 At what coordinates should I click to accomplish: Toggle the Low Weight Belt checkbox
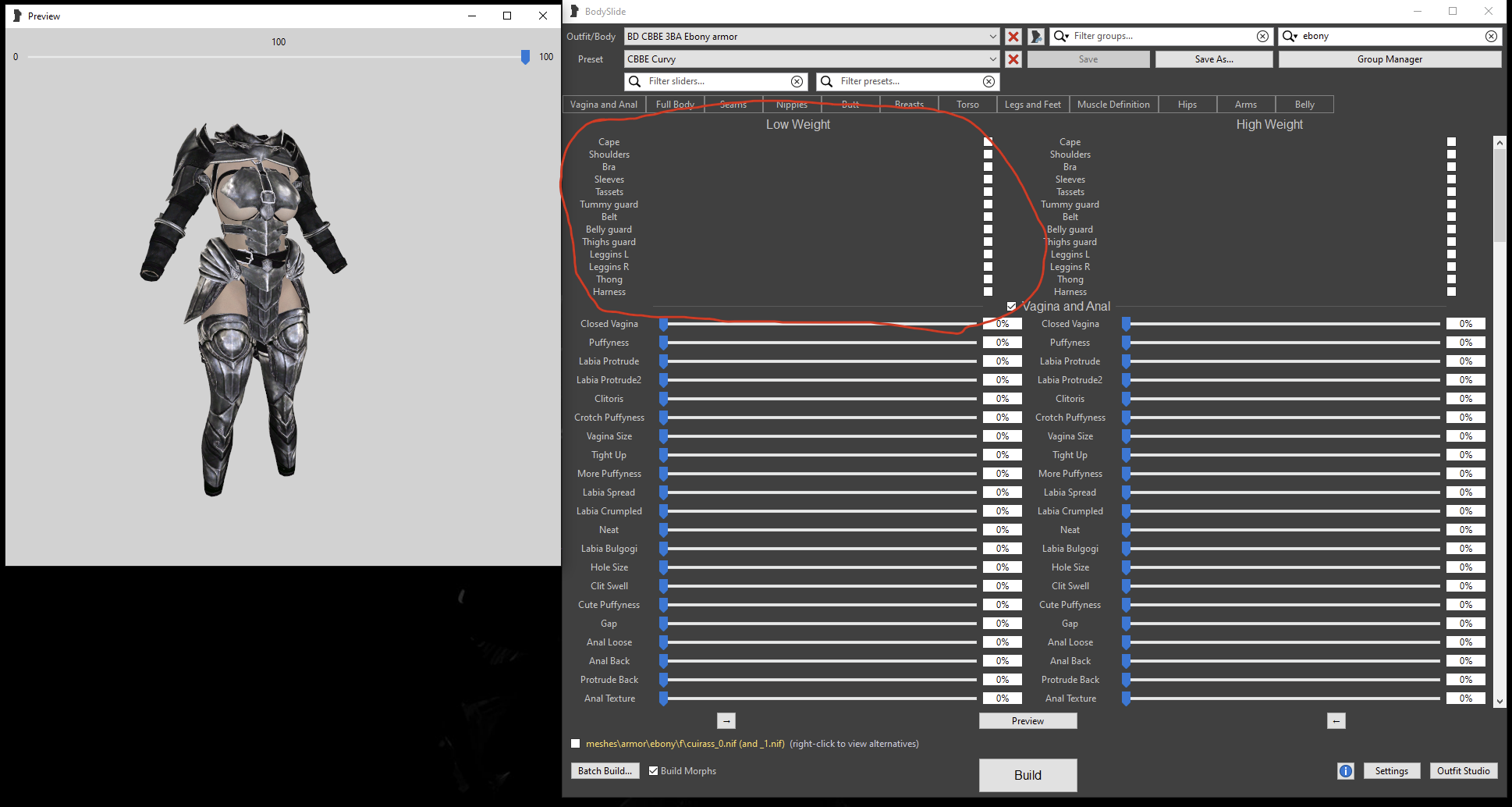tap(988, 217)
